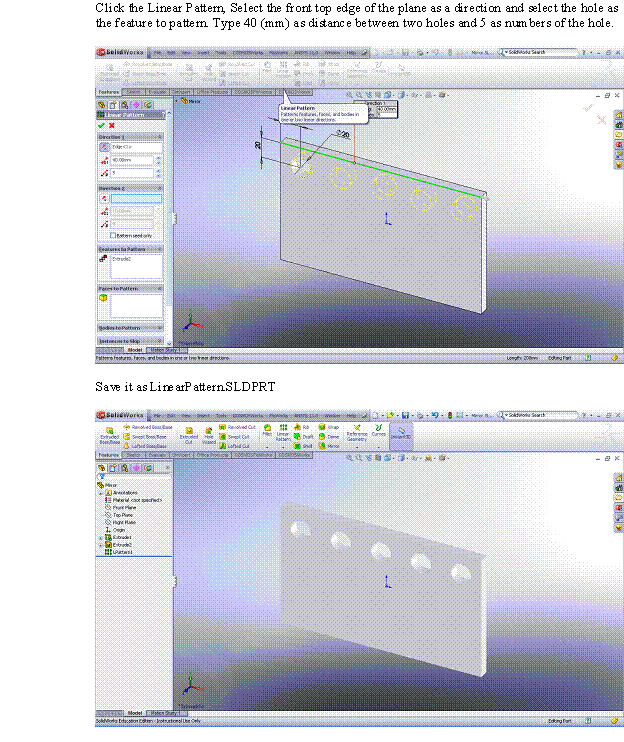Open Tools menu in window with LPattern1

220,415
